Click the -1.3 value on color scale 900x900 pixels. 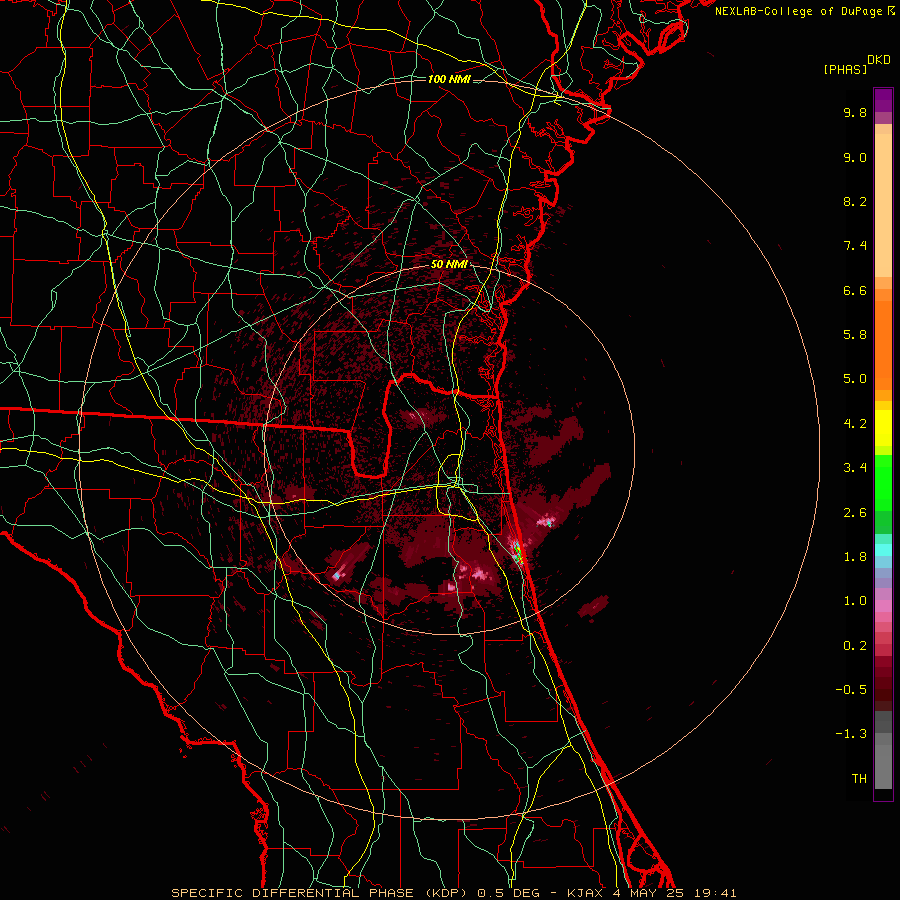[851, 734]
